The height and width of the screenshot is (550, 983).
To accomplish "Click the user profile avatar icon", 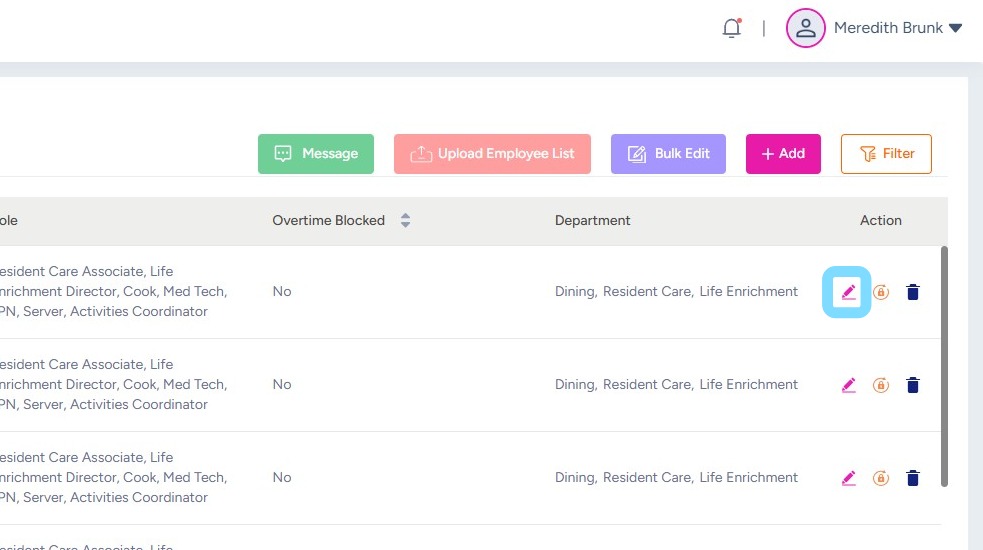I will [x=805, y=28].
